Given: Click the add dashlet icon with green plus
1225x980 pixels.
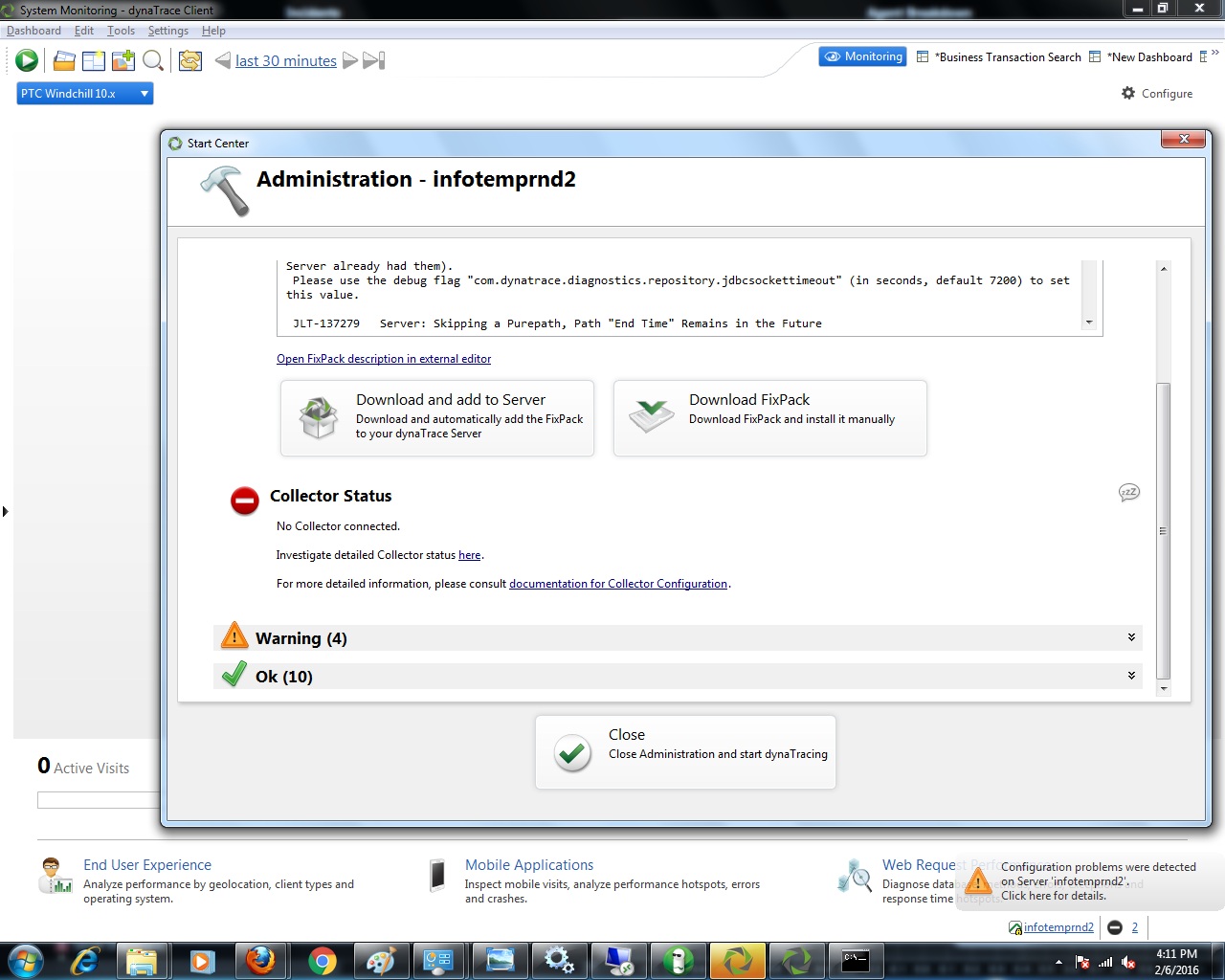Looking at the screenshot, I should [x=123, y=60].
